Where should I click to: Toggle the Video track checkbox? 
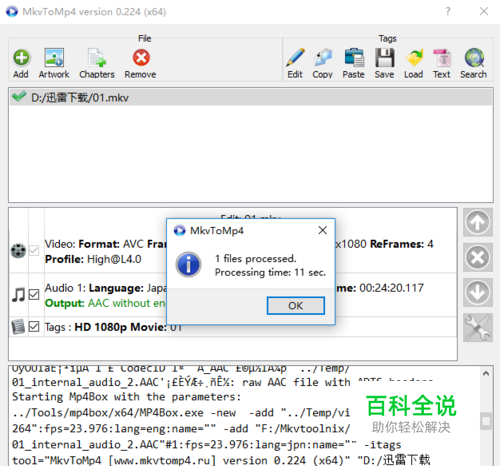[x=34, y=250]
